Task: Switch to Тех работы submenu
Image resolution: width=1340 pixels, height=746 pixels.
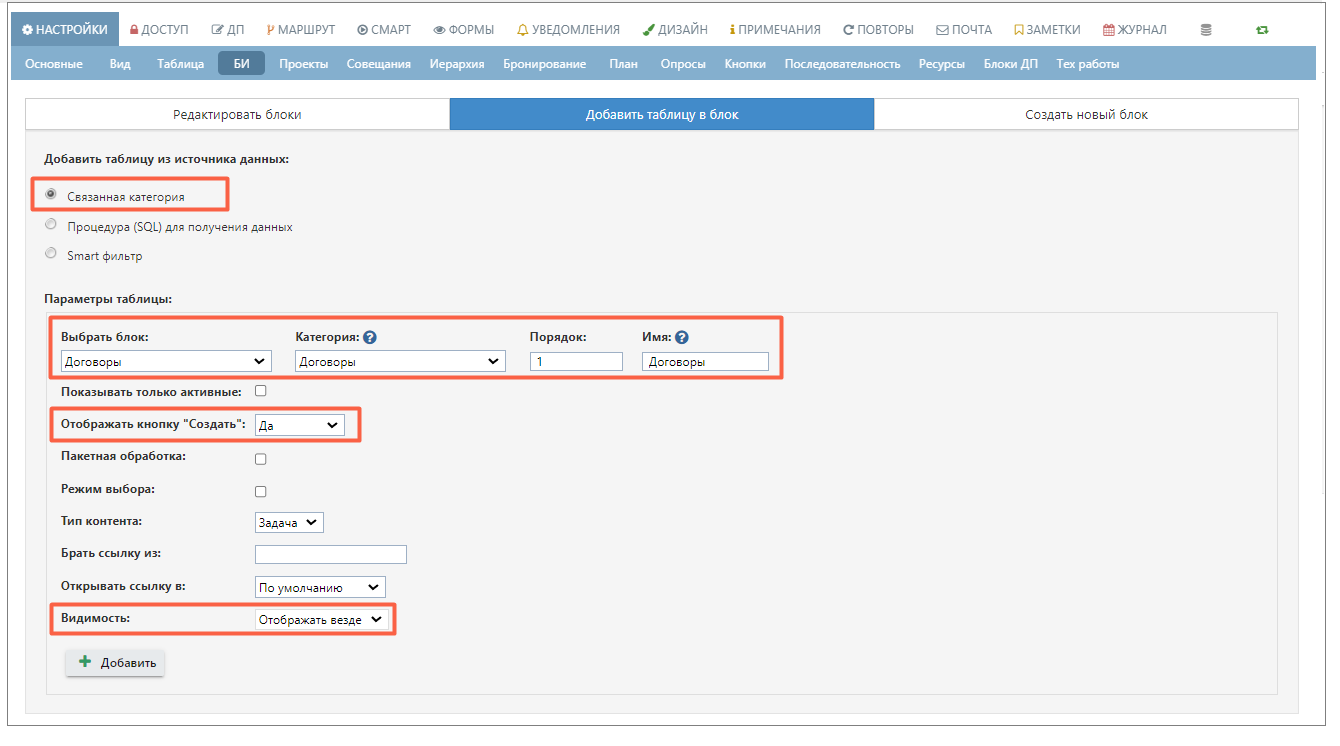Action: coord(1088,64)
